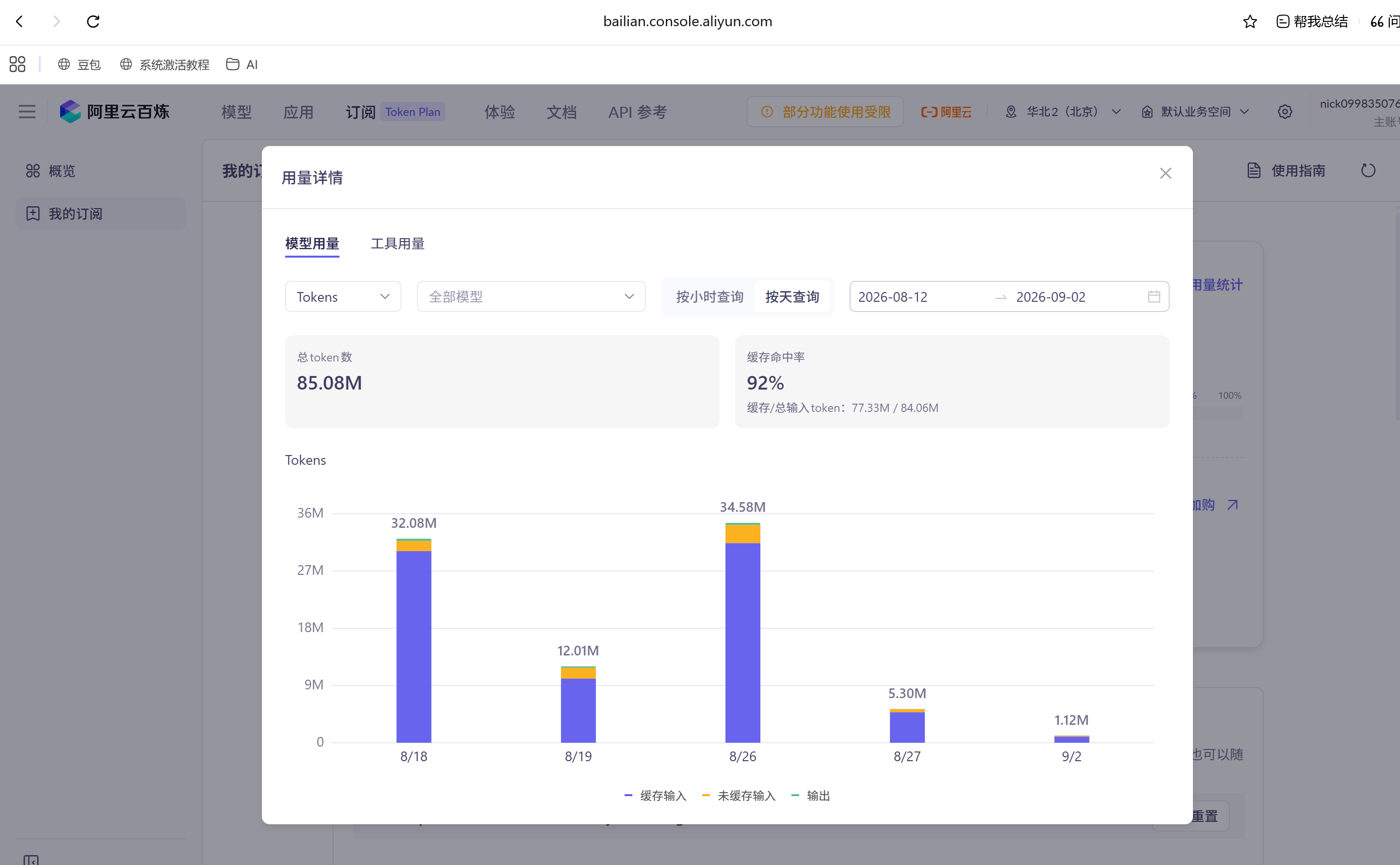1400x865 pixels.
Task: Open the API 参考 top menu
Action: (637, 112)
